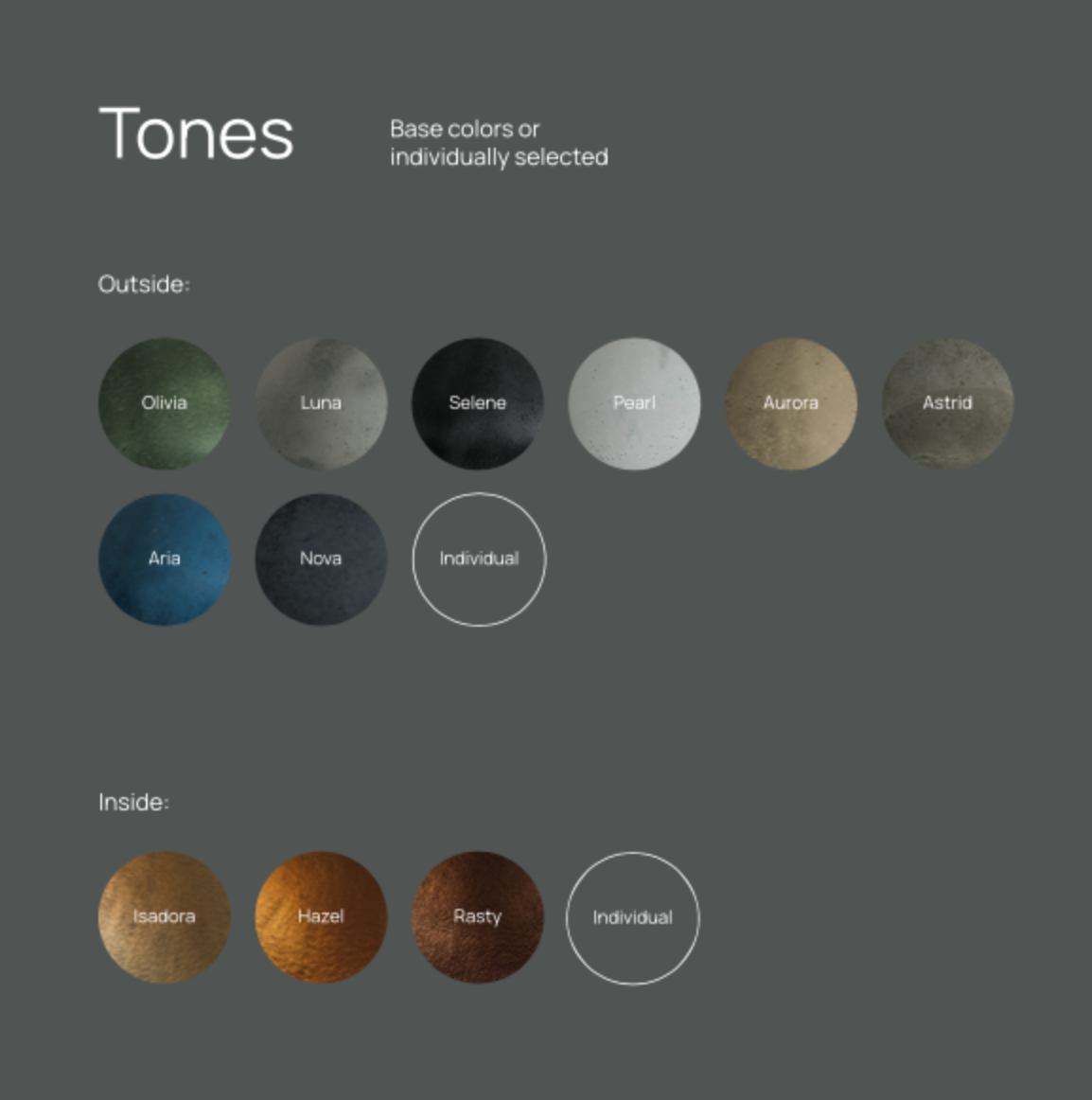Screen dimensions: 1092x1100
Task: Click the 'individually selected' text line
Action: coord(499,157)
